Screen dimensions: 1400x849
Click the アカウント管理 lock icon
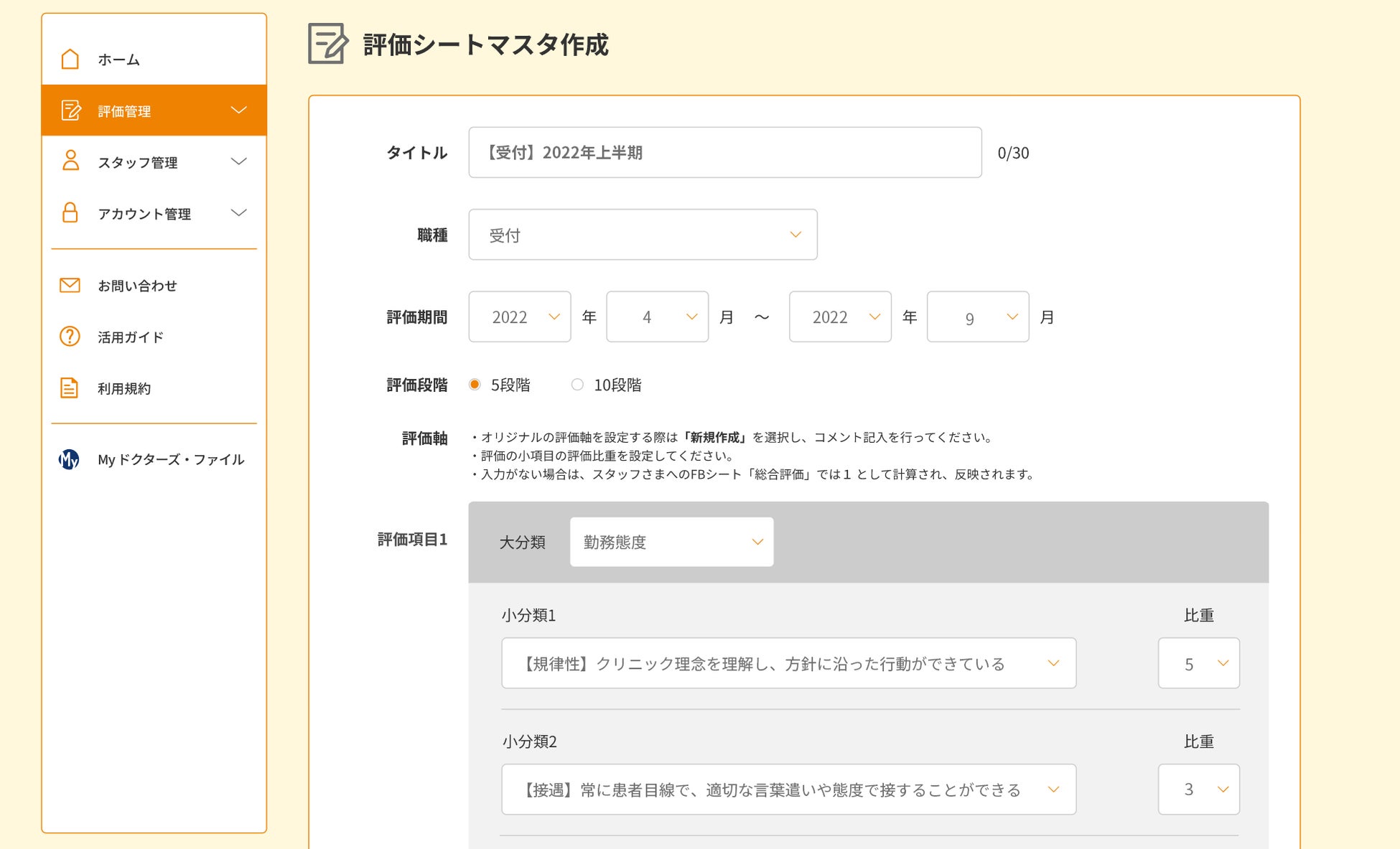70,212
